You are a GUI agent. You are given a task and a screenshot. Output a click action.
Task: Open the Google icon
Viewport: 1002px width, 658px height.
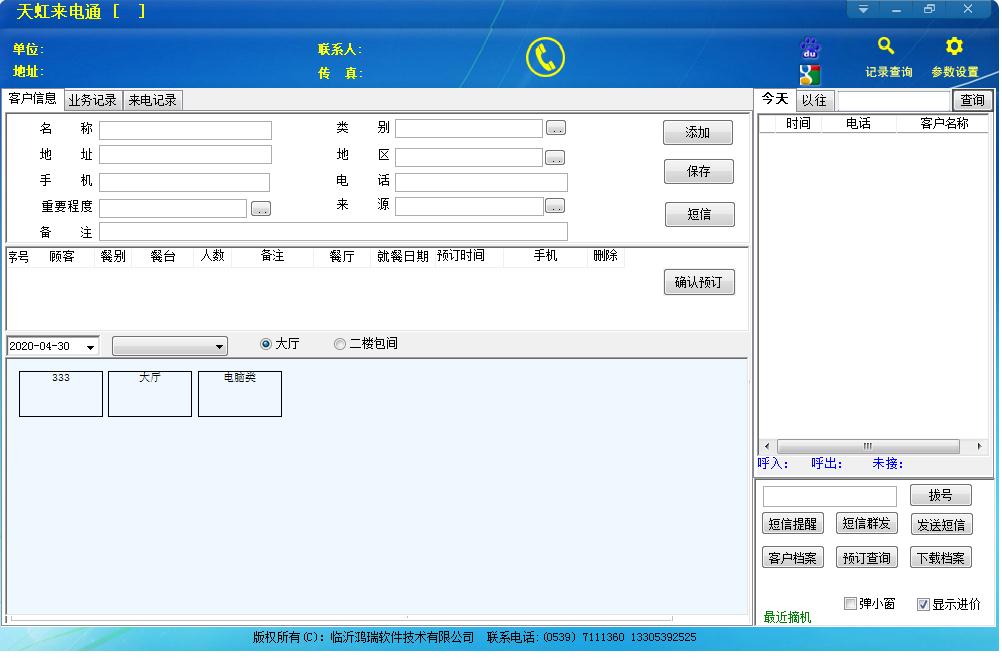pos(810,75)
